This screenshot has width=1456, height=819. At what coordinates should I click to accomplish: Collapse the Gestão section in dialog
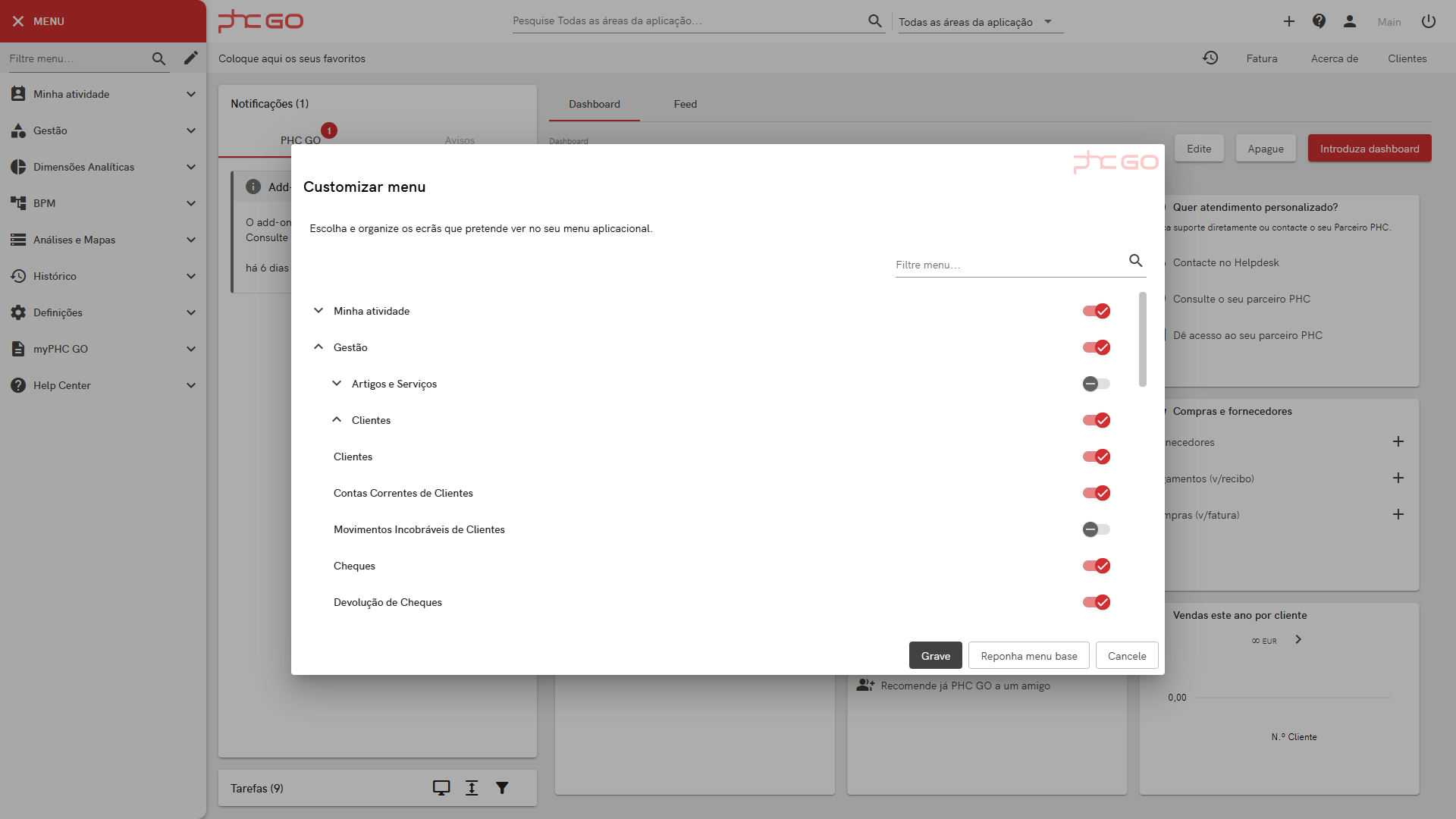pos(318,347)
